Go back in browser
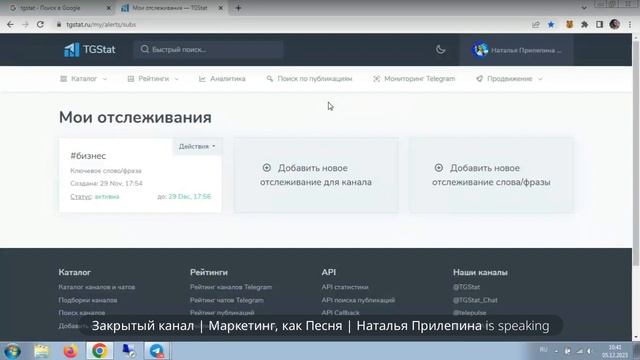This screenshot has height=360, width=640. [x=10, y=24]
